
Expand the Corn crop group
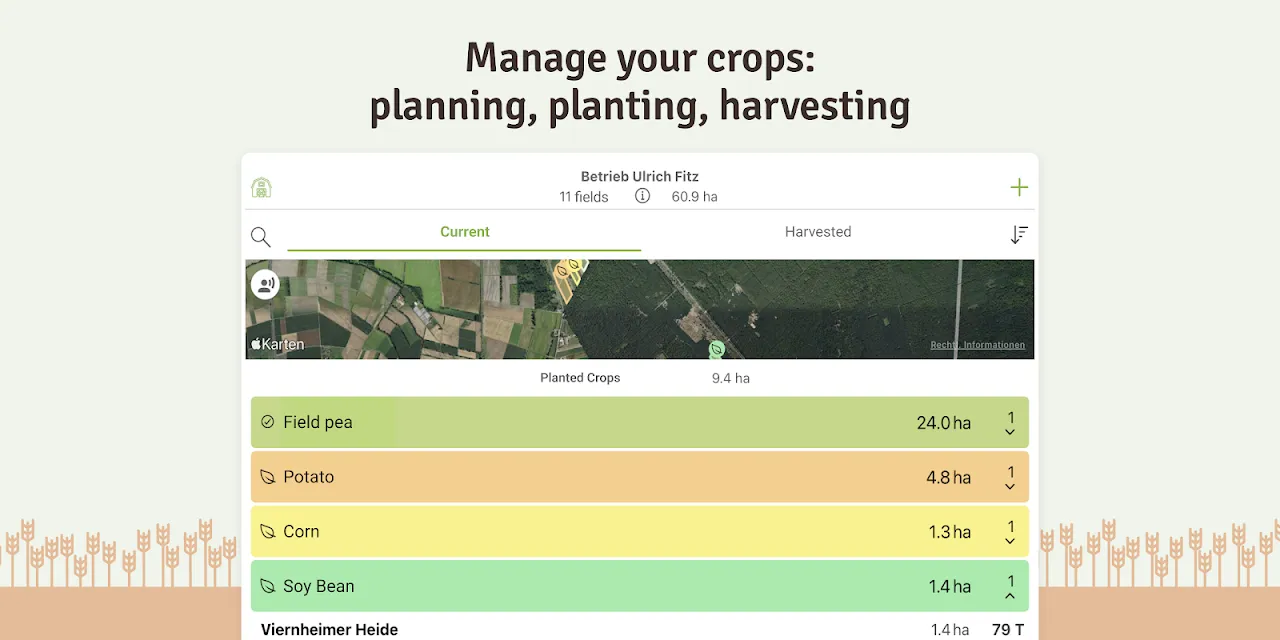1010,532
